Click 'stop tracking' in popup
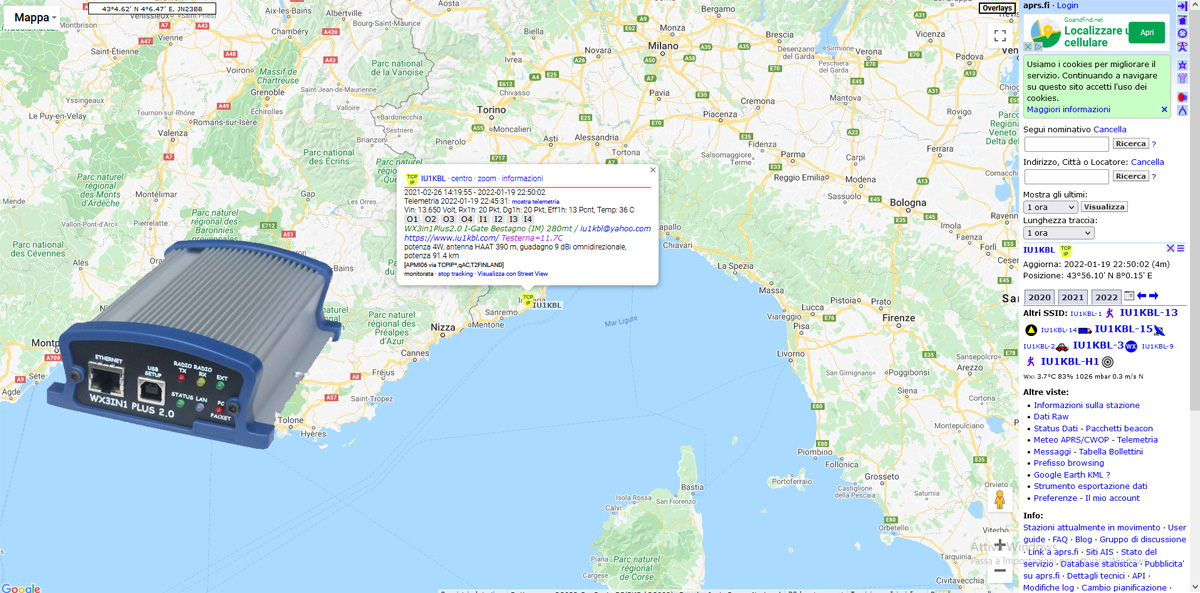Viewport: 1200px width, 593px height. pos(455,273)
